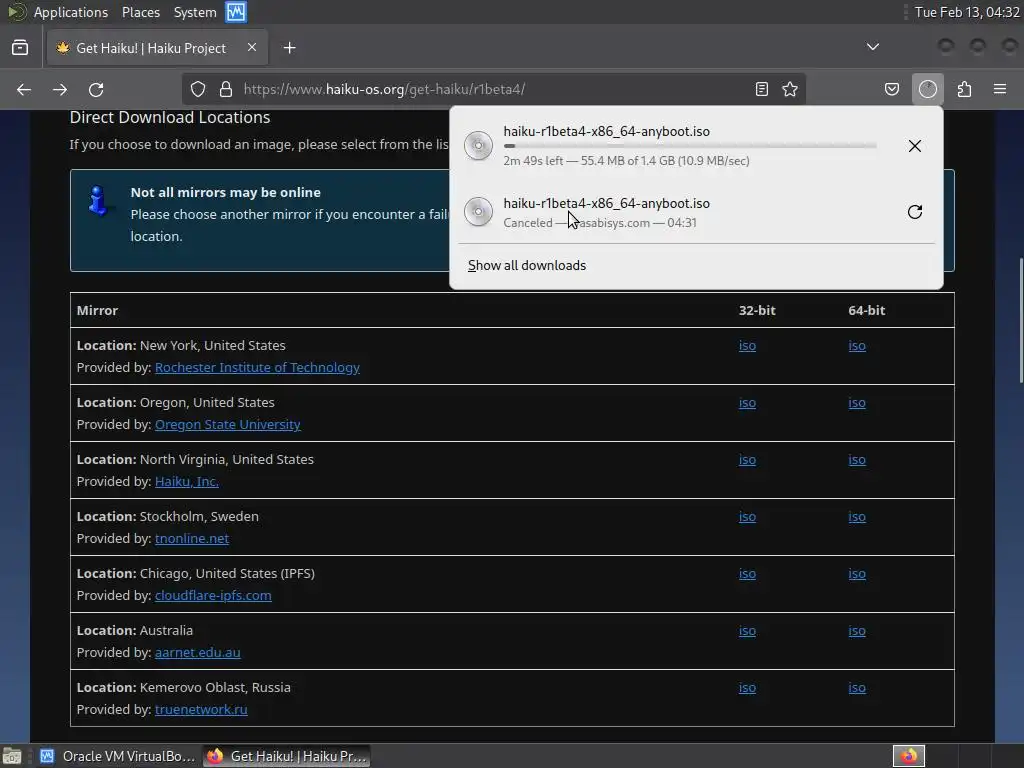Screen dimensions: 1024x768
Task: Open the cloudflare-ipfs.com provider link
Action: click(213, 596)
